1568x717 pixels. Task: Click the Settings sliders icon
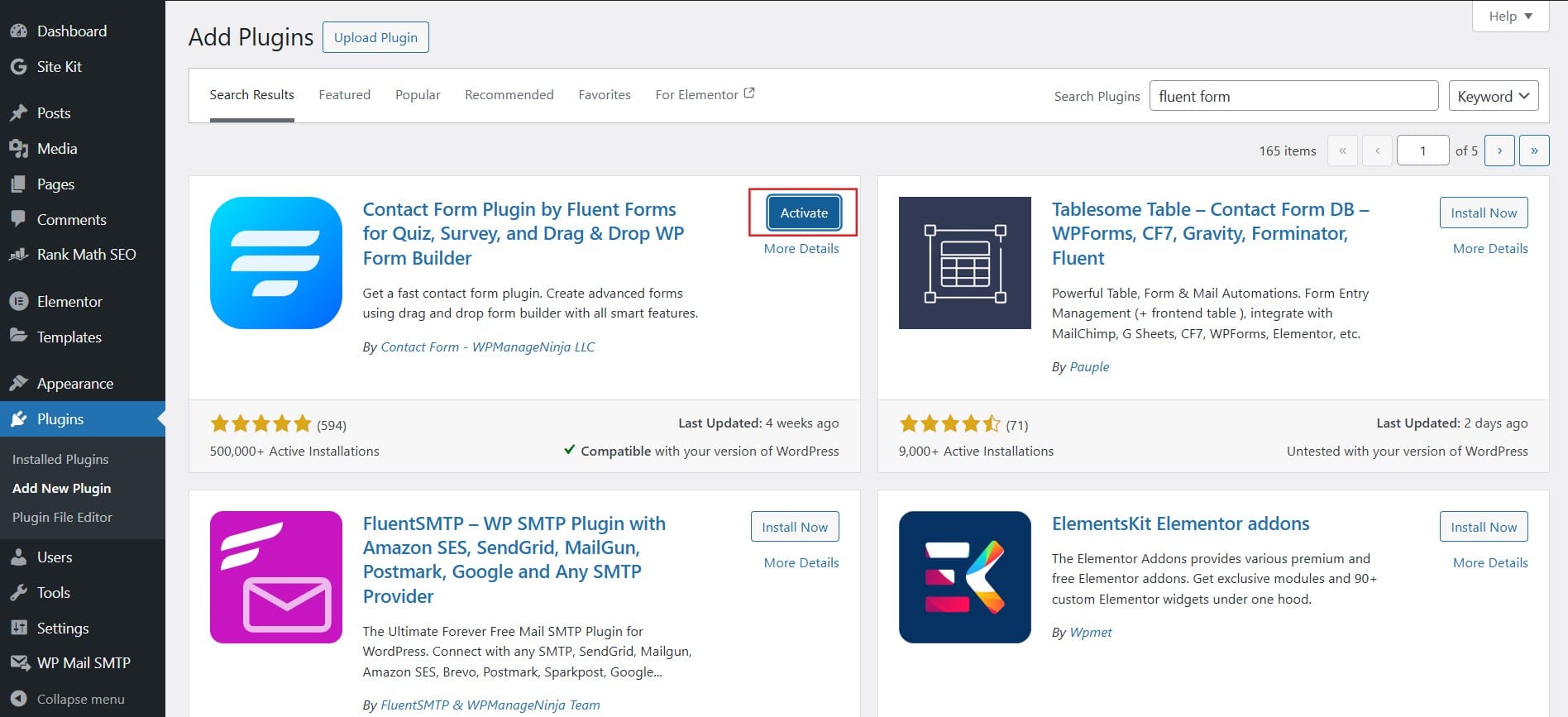pyautogui.click(x=18, y=629)
